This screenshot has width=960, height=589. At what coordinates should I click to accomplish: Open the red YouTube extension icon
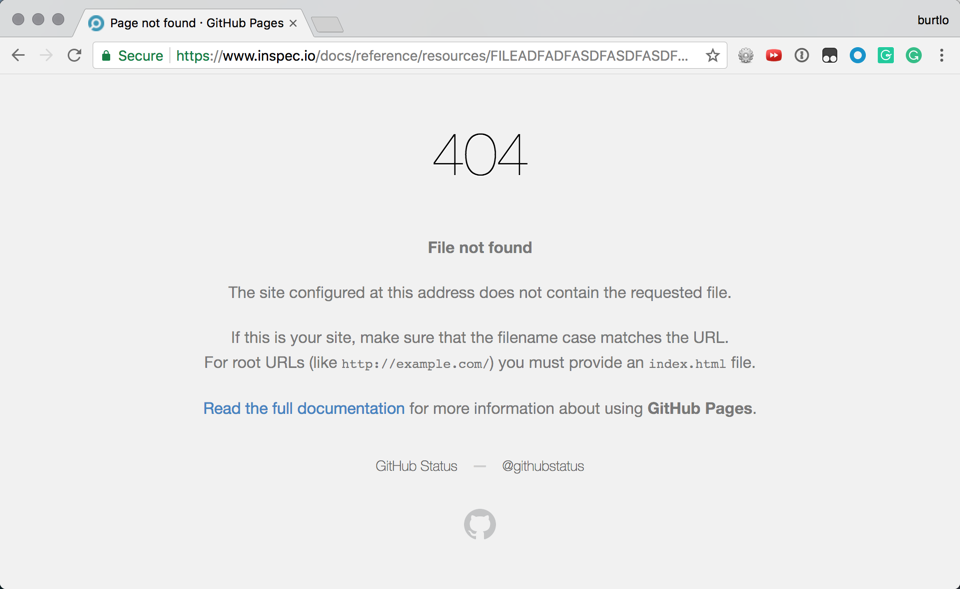[x=773, y=56]
